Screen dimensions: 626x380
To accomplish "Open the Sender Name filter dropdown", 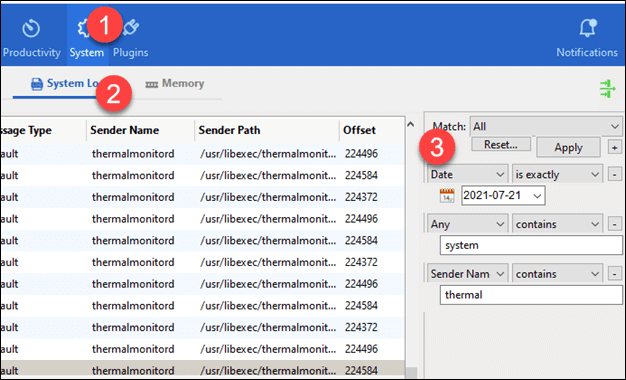I will point(468,274).
